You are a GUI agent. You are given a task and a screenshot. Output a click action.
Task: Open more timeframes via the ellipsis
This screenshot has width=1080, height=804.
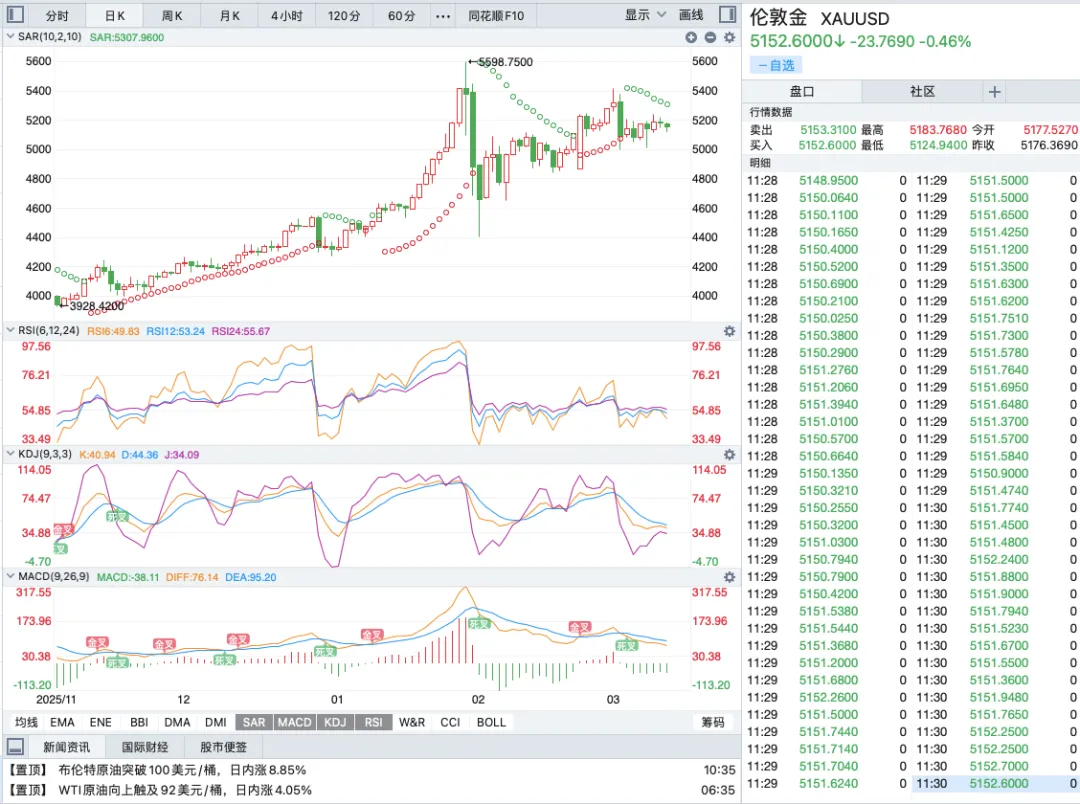coord(443,16)
